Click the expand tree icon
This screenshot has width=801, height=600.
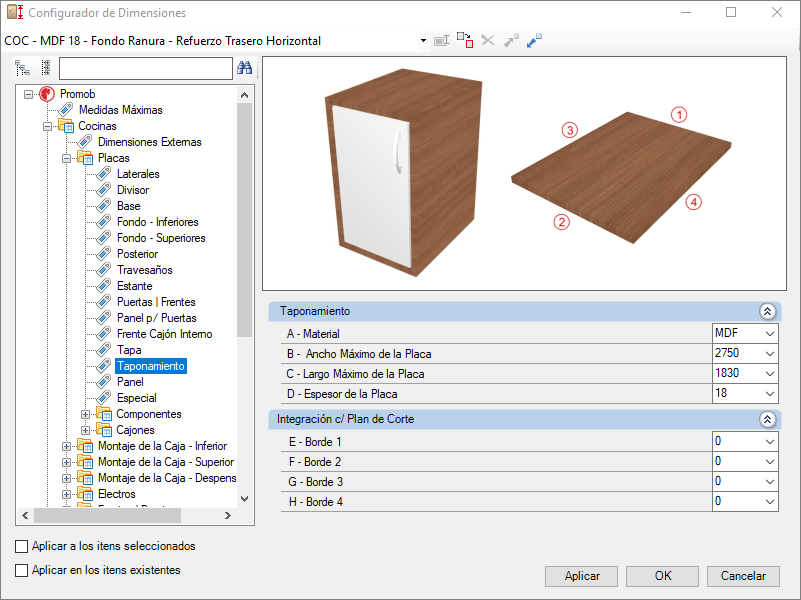click(22, 67)
